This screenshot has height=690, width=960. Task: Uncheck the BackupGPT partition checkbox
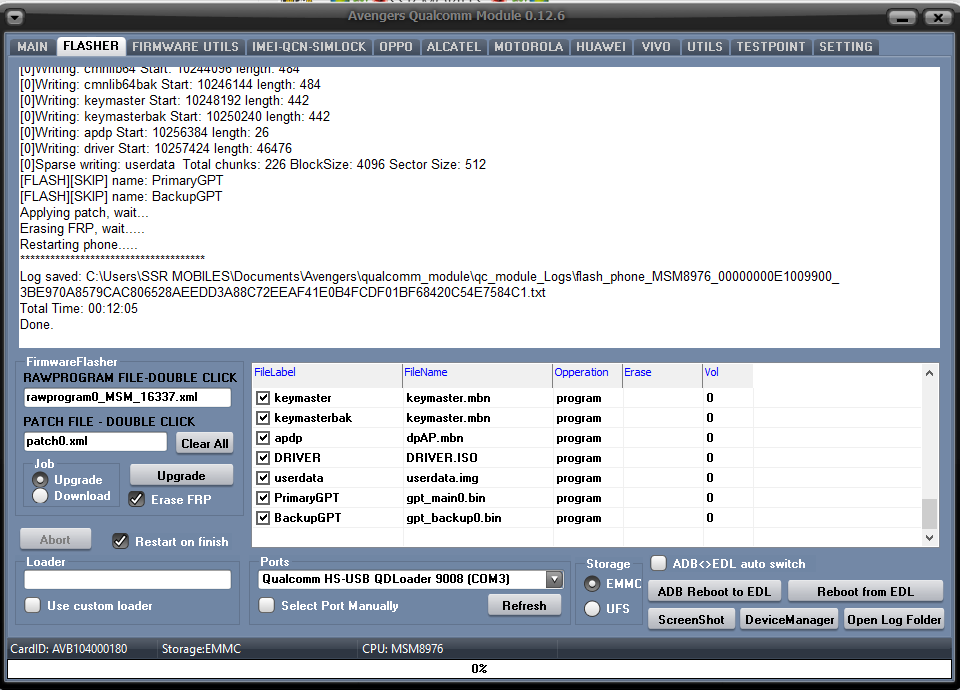pyautogui.click(x=263, y=518)
